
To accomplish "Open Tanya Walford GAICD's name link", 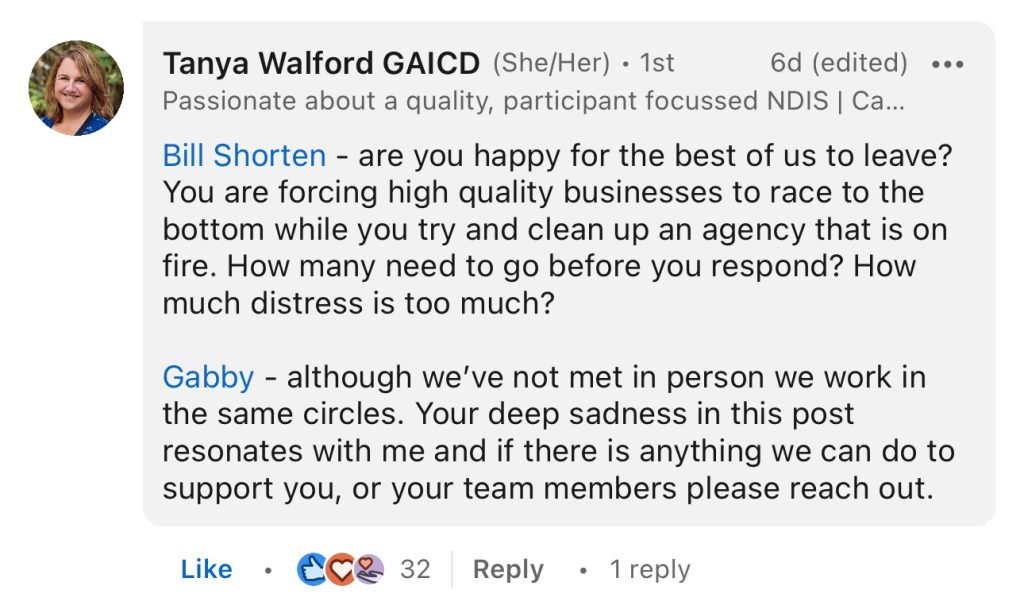I will pos(321,63).
